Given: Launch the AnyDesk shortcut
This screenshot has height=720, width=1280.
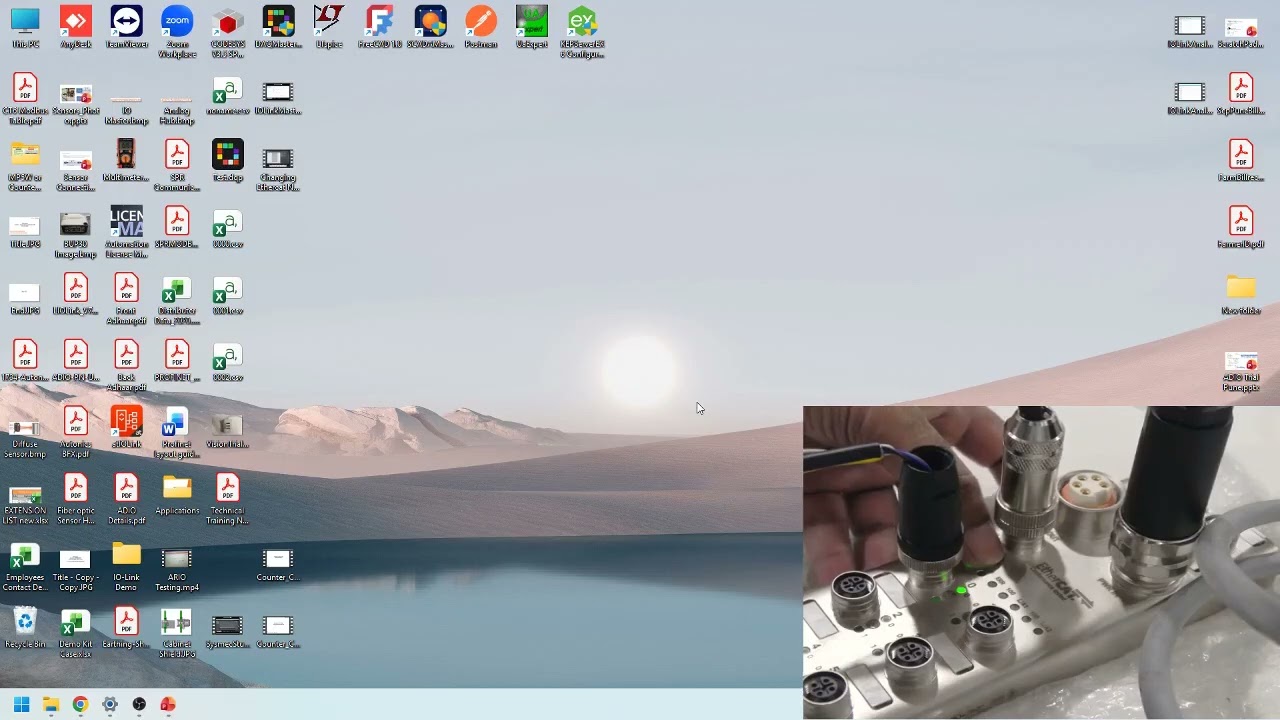Looking at the screenshot, I should (76, 28).
